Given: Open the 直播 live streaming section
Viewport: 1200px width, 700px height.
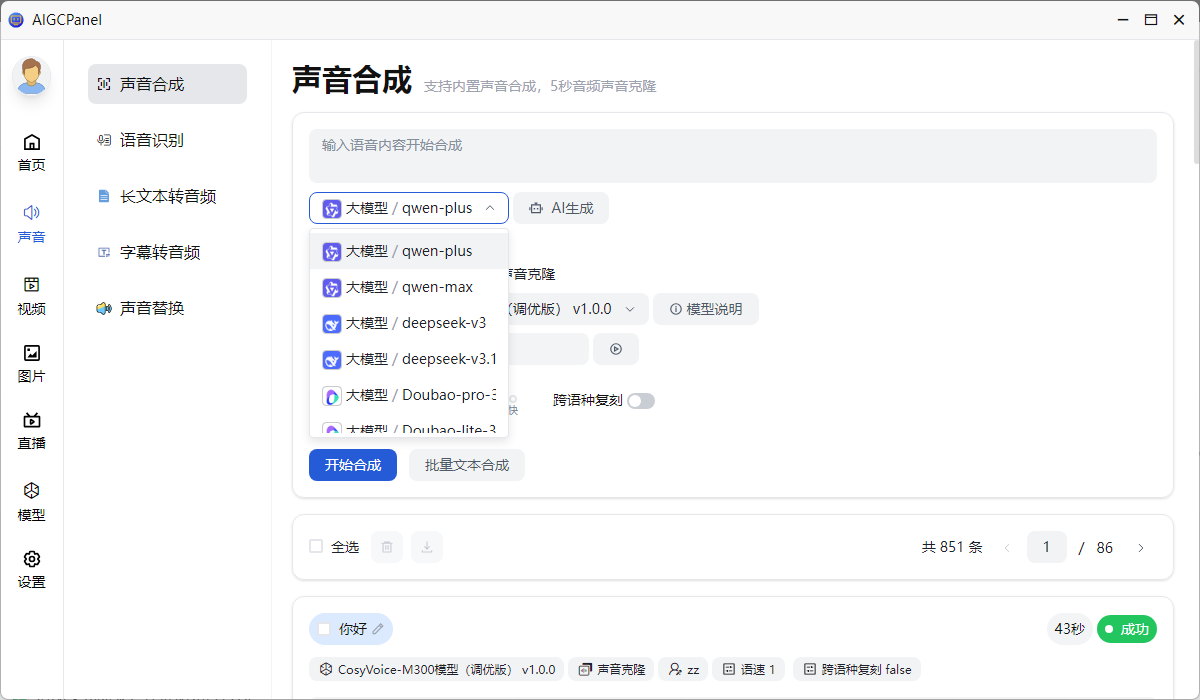Looking at the screenshot, I should tap(32, 431).
